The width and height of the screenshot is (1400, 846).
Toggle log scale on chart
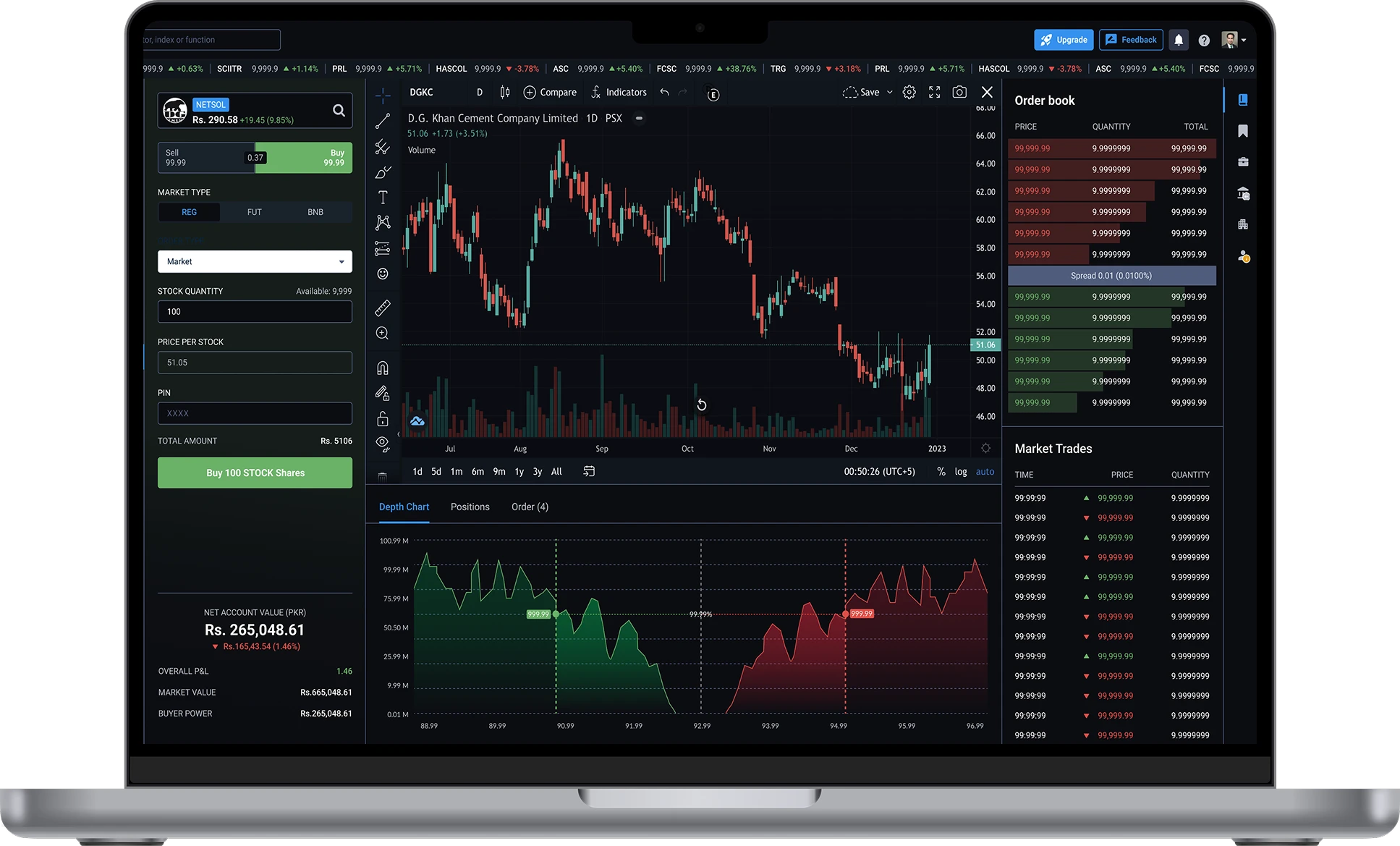[x=960, y=471]
